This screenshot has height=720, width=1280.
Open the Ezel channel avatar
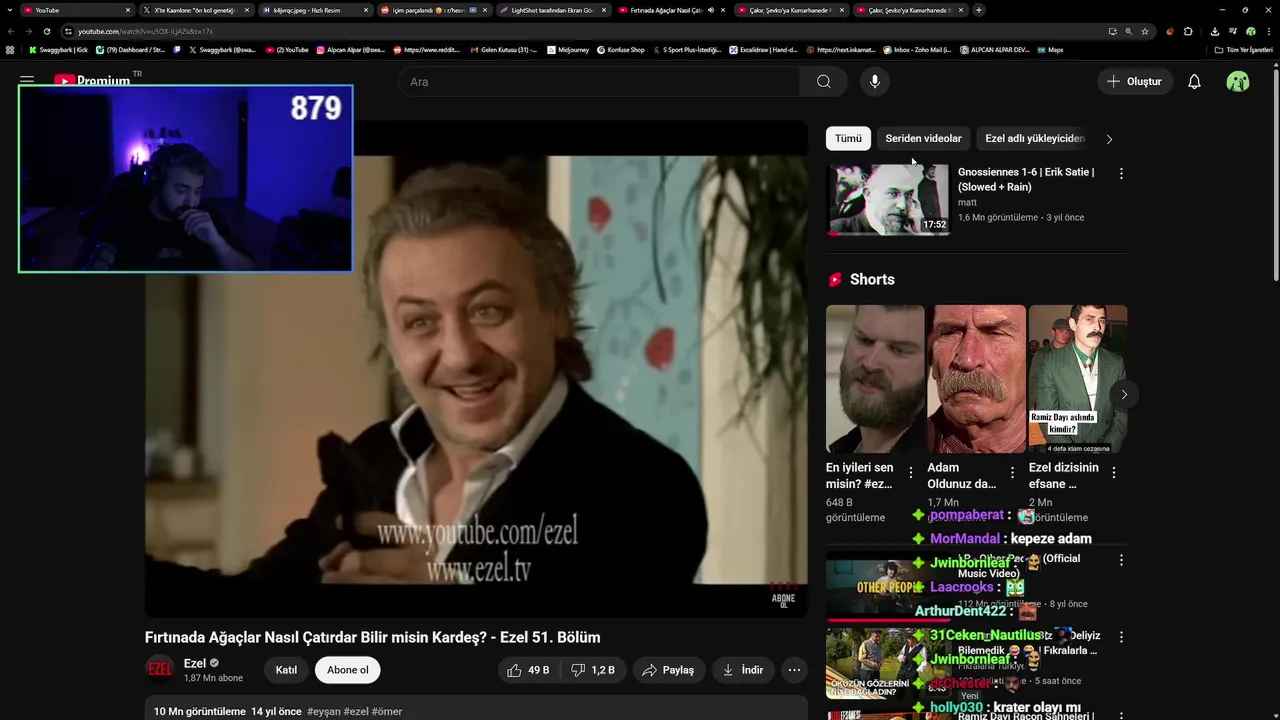(160, 669)
